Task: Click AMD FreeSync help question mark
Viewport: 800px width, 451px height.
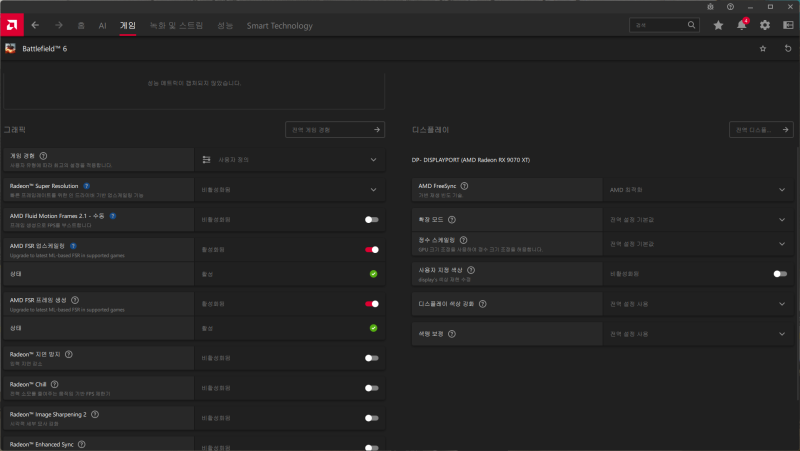Action: [x=464, y=186]
